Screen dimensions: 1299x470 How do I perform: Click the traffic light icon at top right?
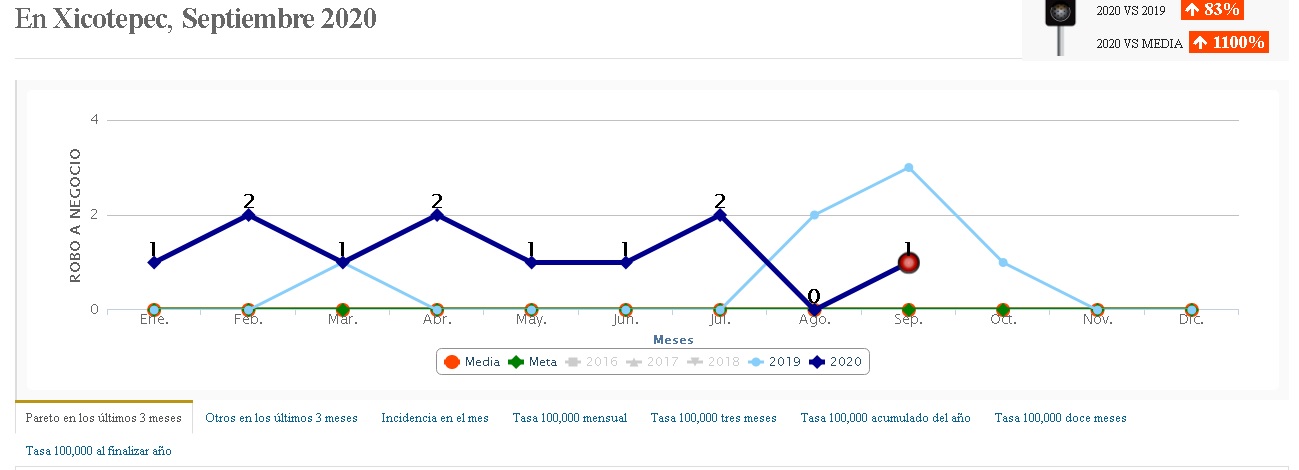tap(1058, 14)
